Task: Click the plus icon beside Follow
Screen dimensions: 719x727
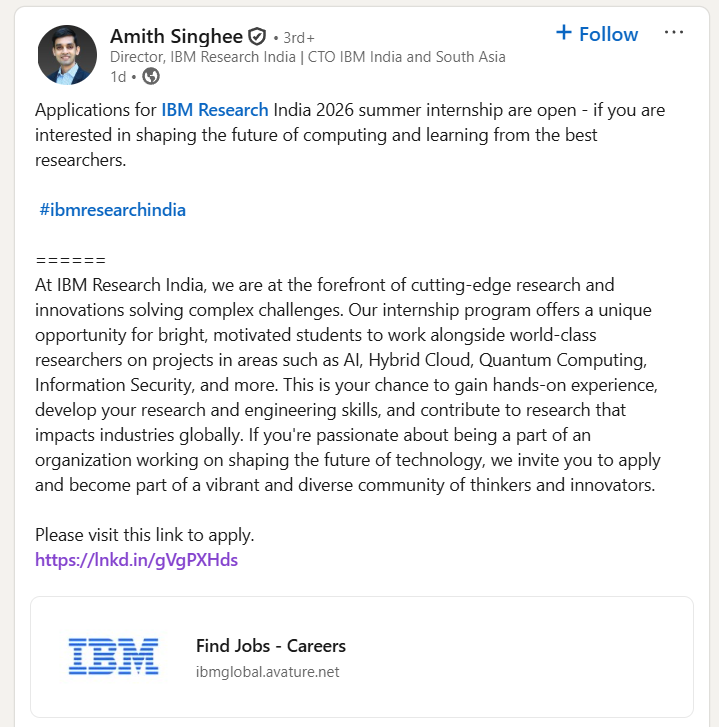Action: coord(564,33)
